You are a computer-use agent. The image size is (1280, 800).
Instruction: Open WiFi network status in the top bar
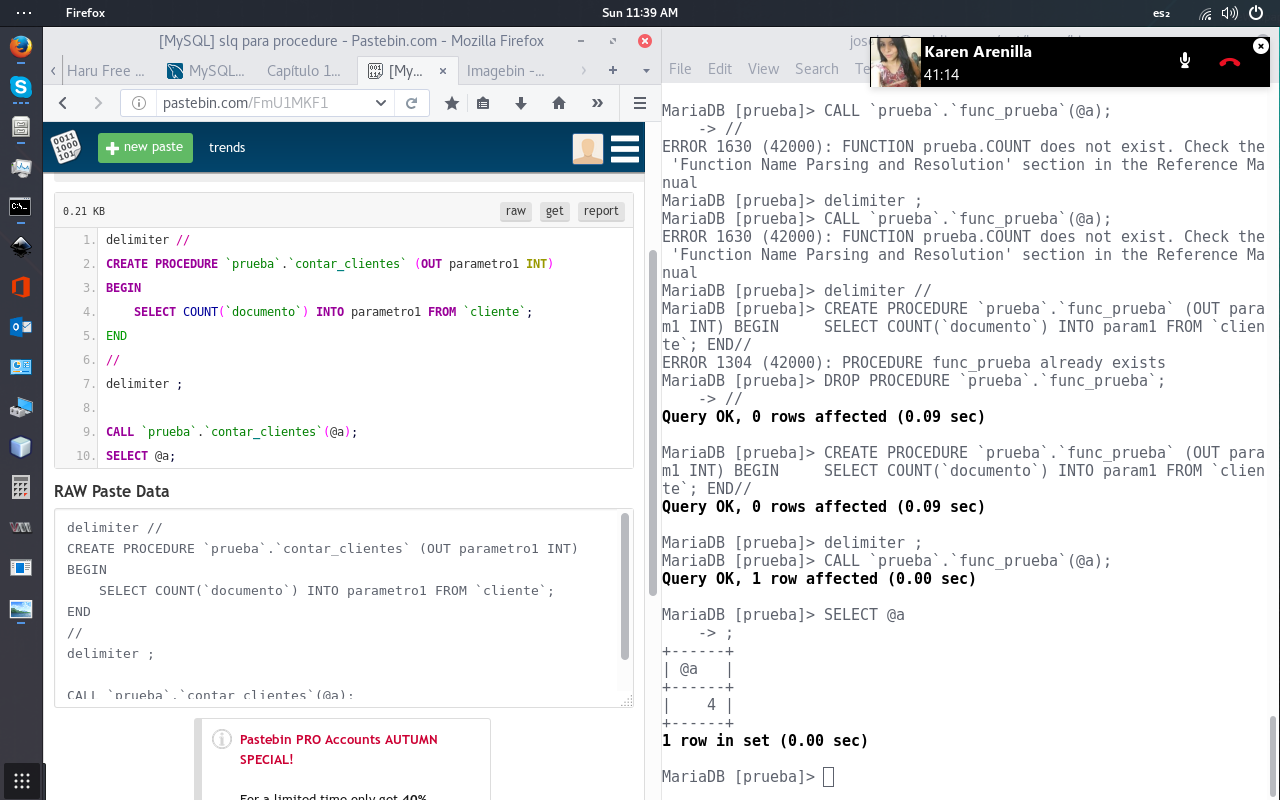coord(1206,13)
